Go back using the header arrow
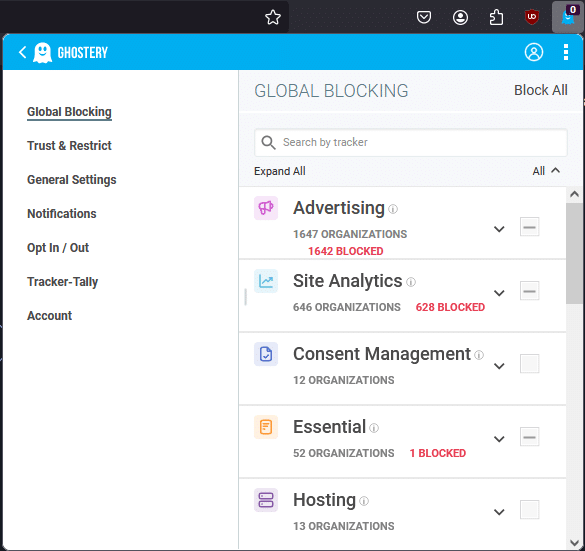Screen dimensions: 585x551 point(22,52)
